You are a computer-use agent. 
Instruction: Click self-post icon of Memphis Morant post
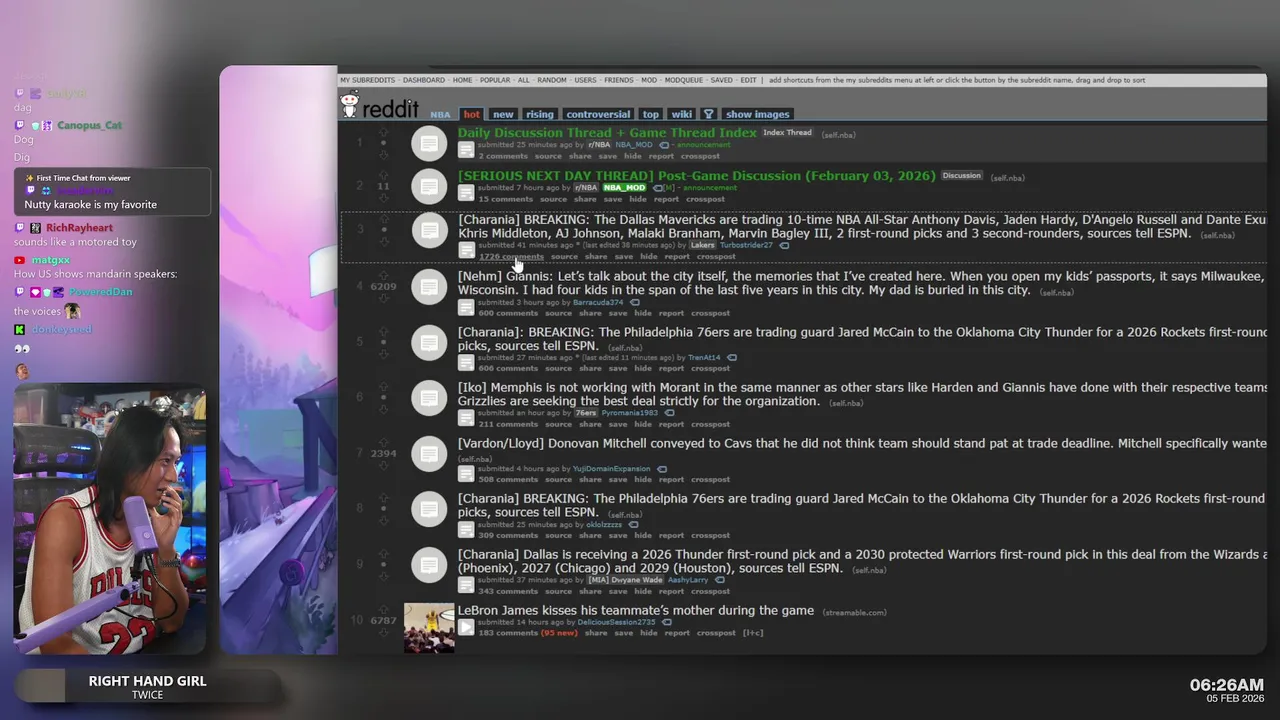point(429,397)
